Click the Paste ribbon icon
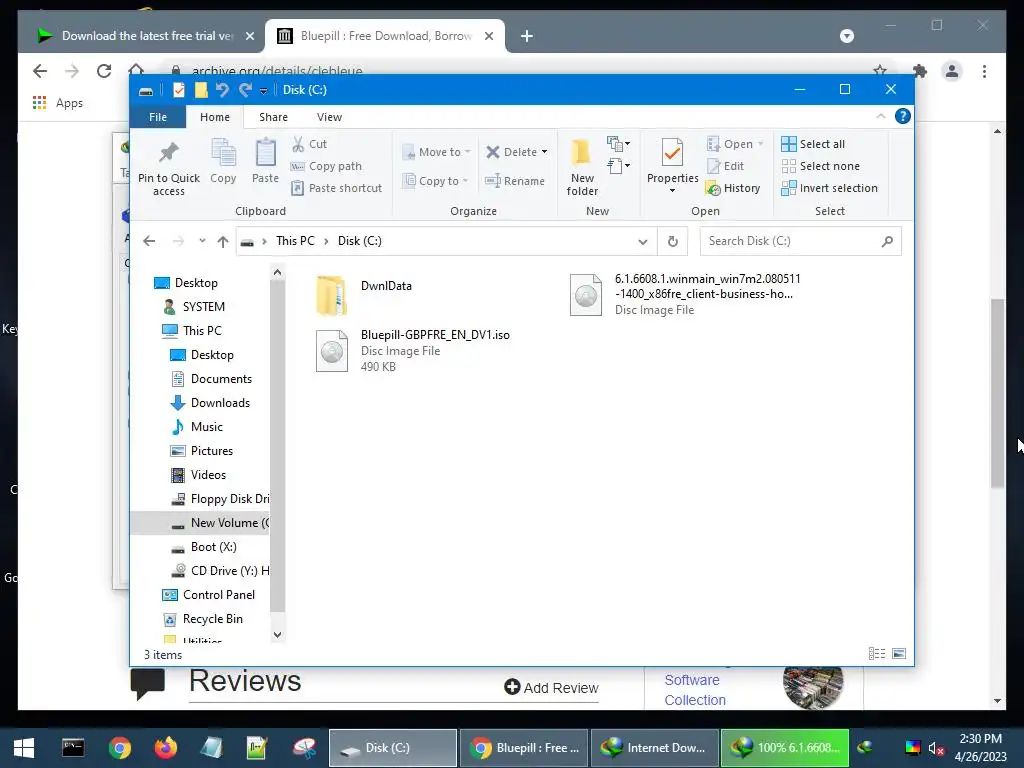1024x768 pixels. (x=265, y=153)
